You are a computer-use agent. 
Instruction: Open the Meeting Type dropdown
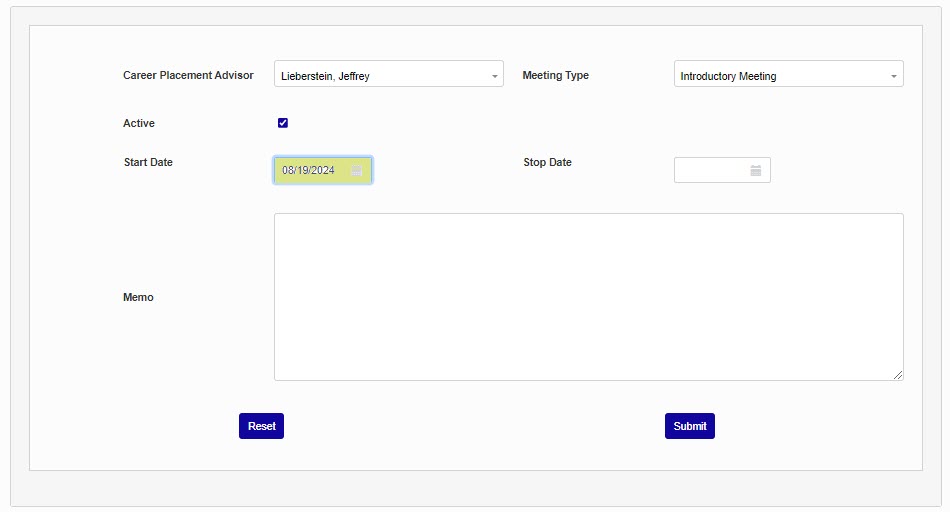click(788, 74)
